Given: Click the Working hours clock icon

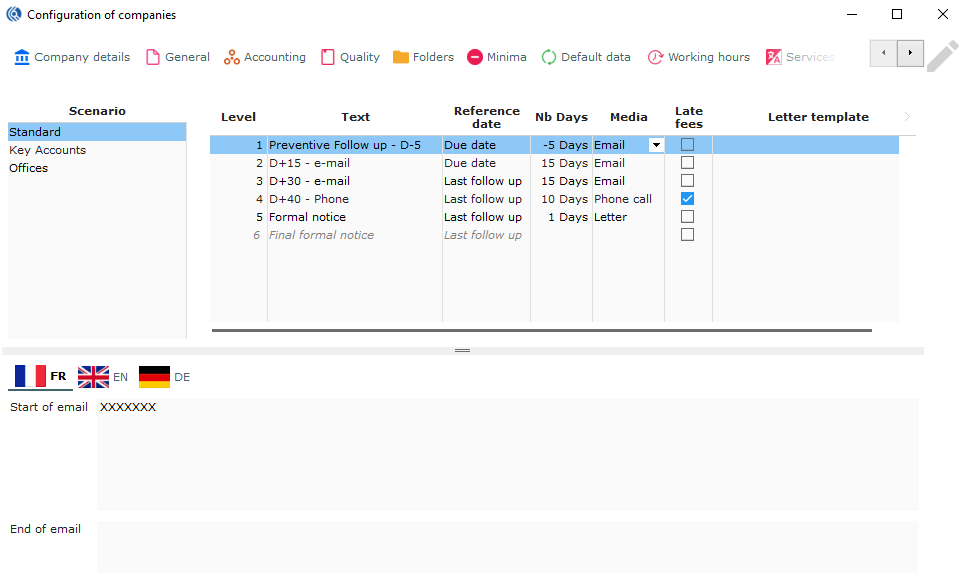Looking at the screenshot, I should (656, 57).
